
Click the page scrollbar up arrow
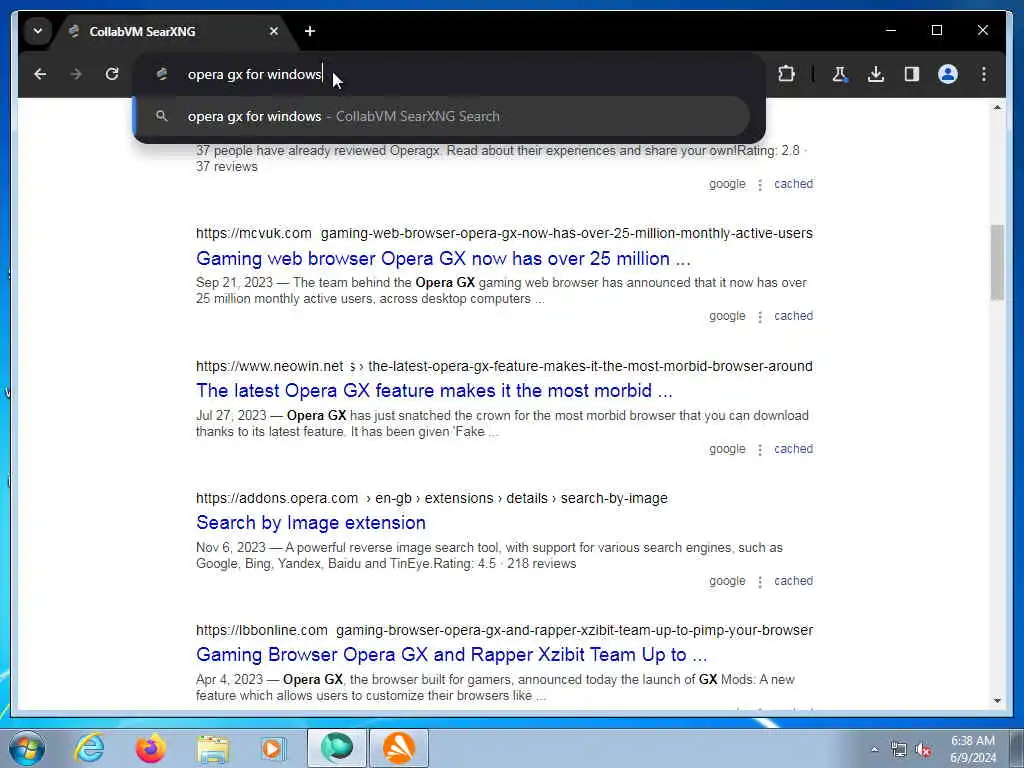pyautogui.click(x=997, y=107)
